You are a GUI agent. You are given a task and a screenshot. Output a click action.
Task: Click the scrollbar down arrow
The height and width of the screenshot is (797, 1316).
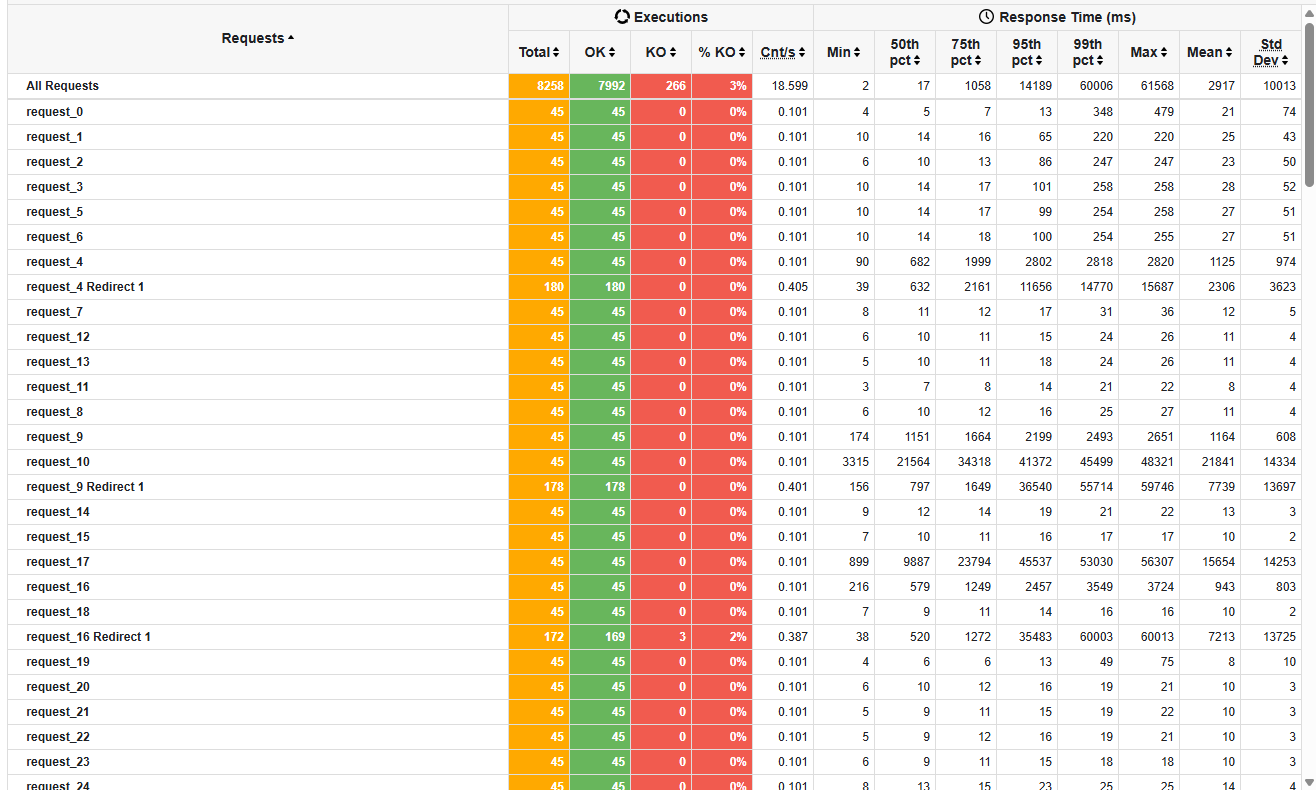point(1309,782)
